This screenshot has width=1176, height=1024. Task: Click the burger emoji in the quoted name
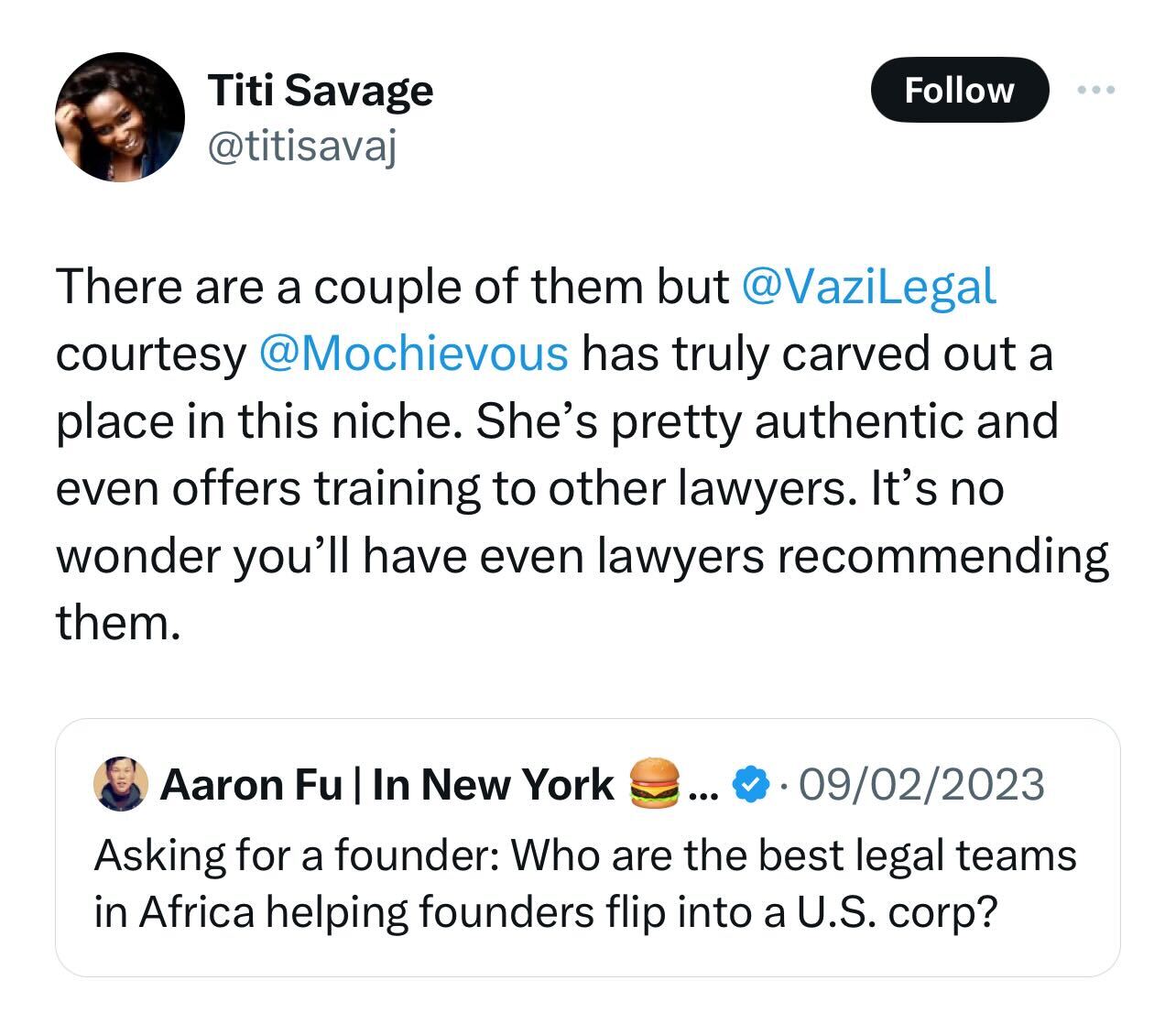click(x=655, y=784)
